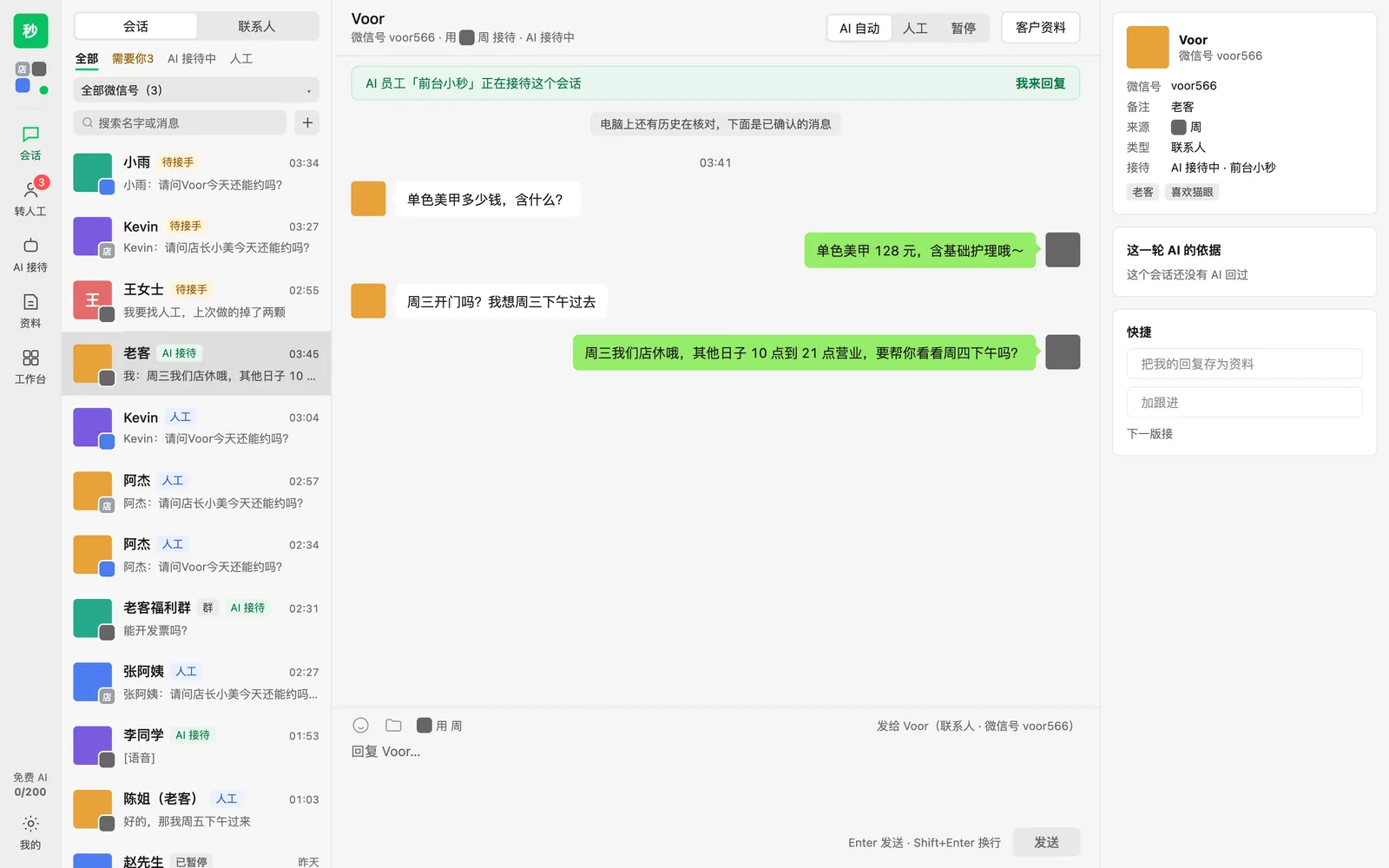Viewport: 1389px width, 868px height.
Task: Open the AI 接待 robot icon
Action: tap(30, 255)
